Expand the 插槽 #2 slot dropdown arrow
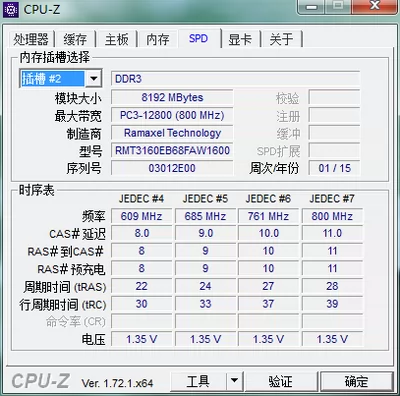 tap(94, 79)
